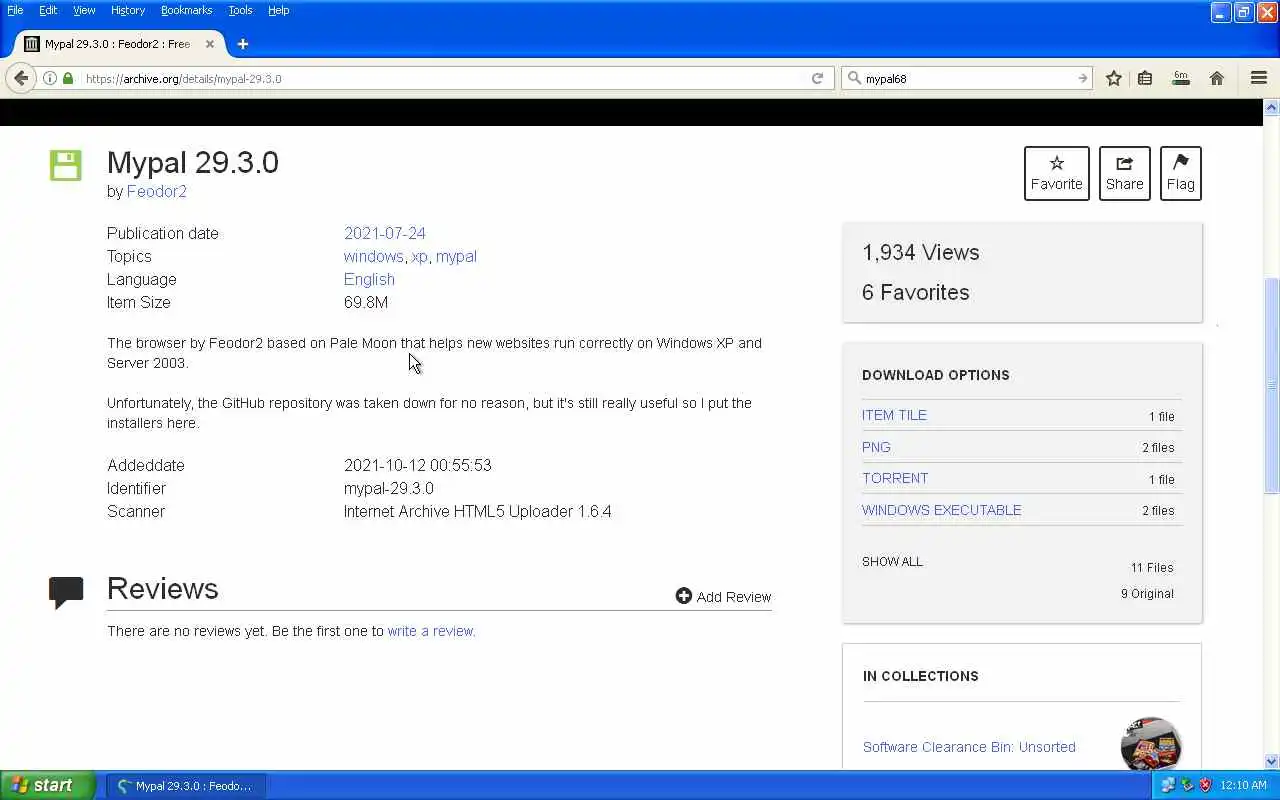This screenshot has height=800, width=1280.
Task: Open the Help menu
Action: pos(278,10)
